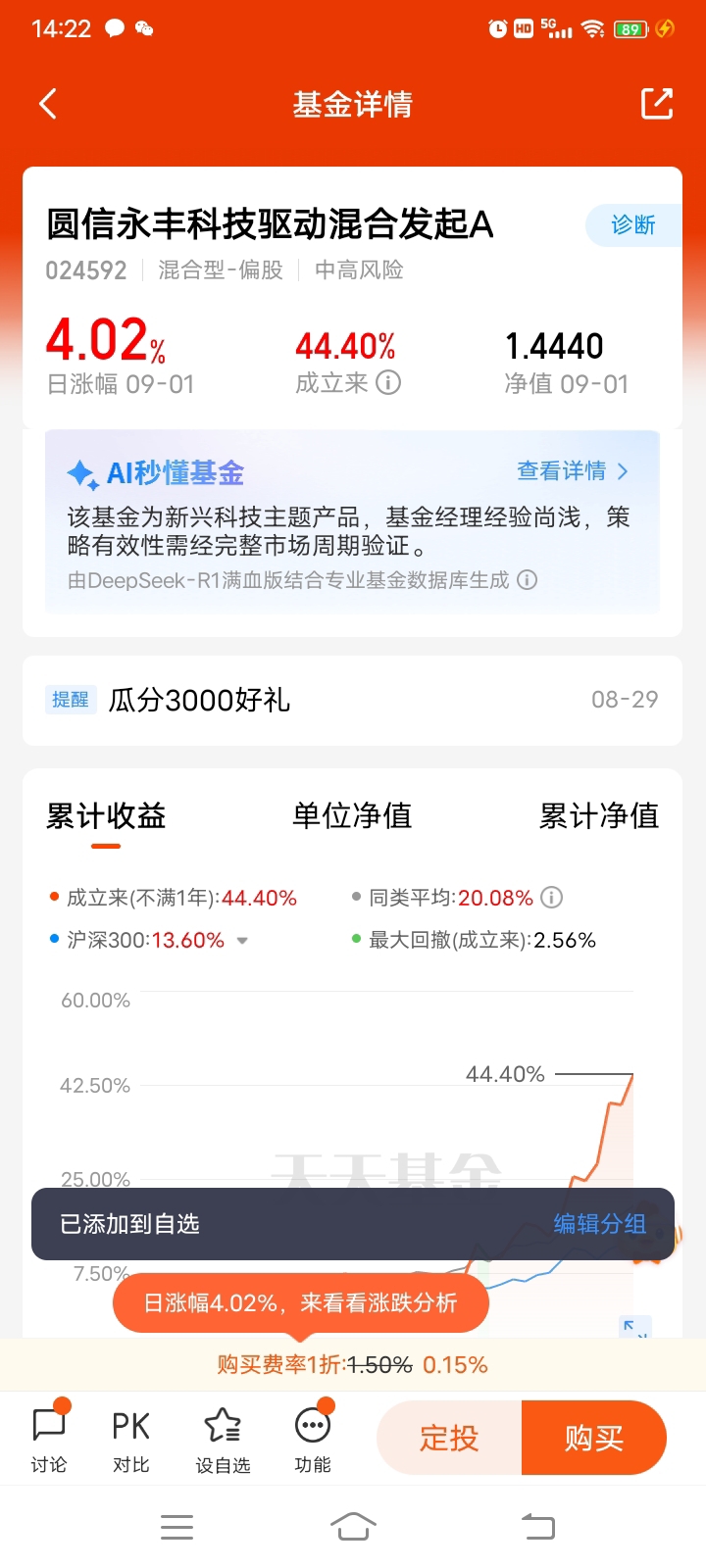Switch to 单位净值 tab
This screenshot has width=706, height=1568.
pos(352,815)
